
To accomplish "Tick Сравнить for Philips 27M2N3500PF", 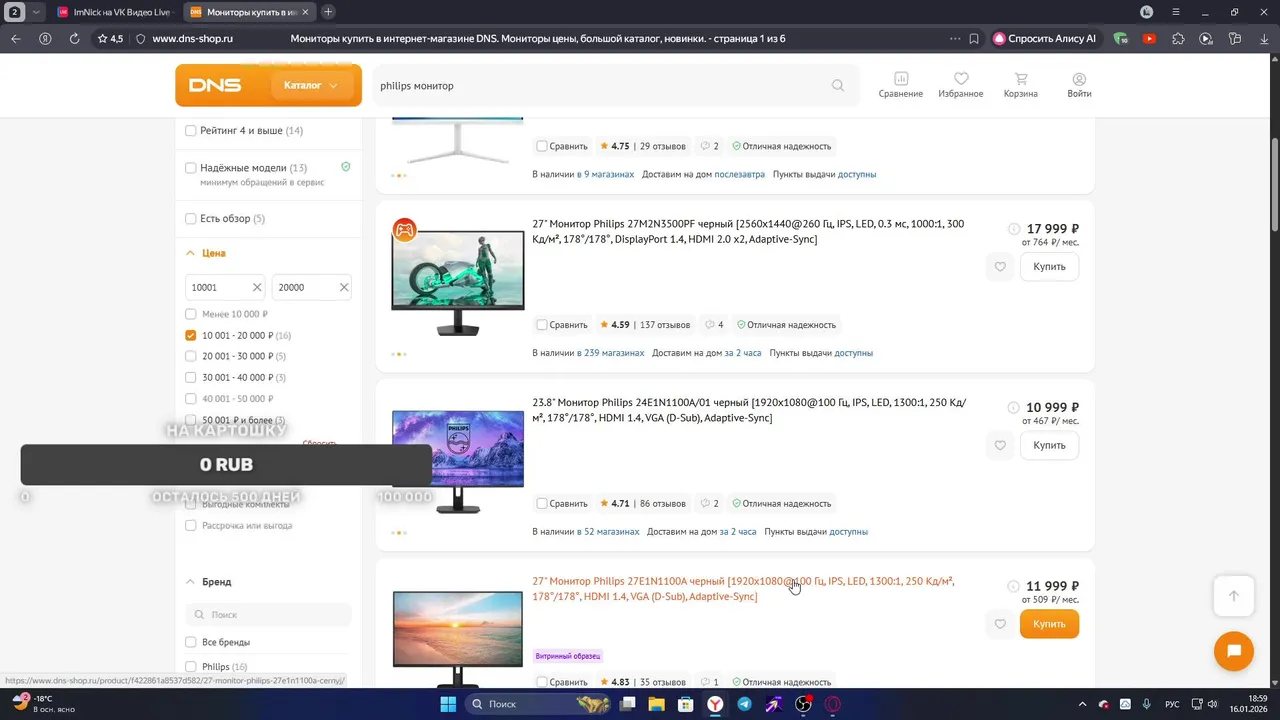I will (x=541, y=325).
